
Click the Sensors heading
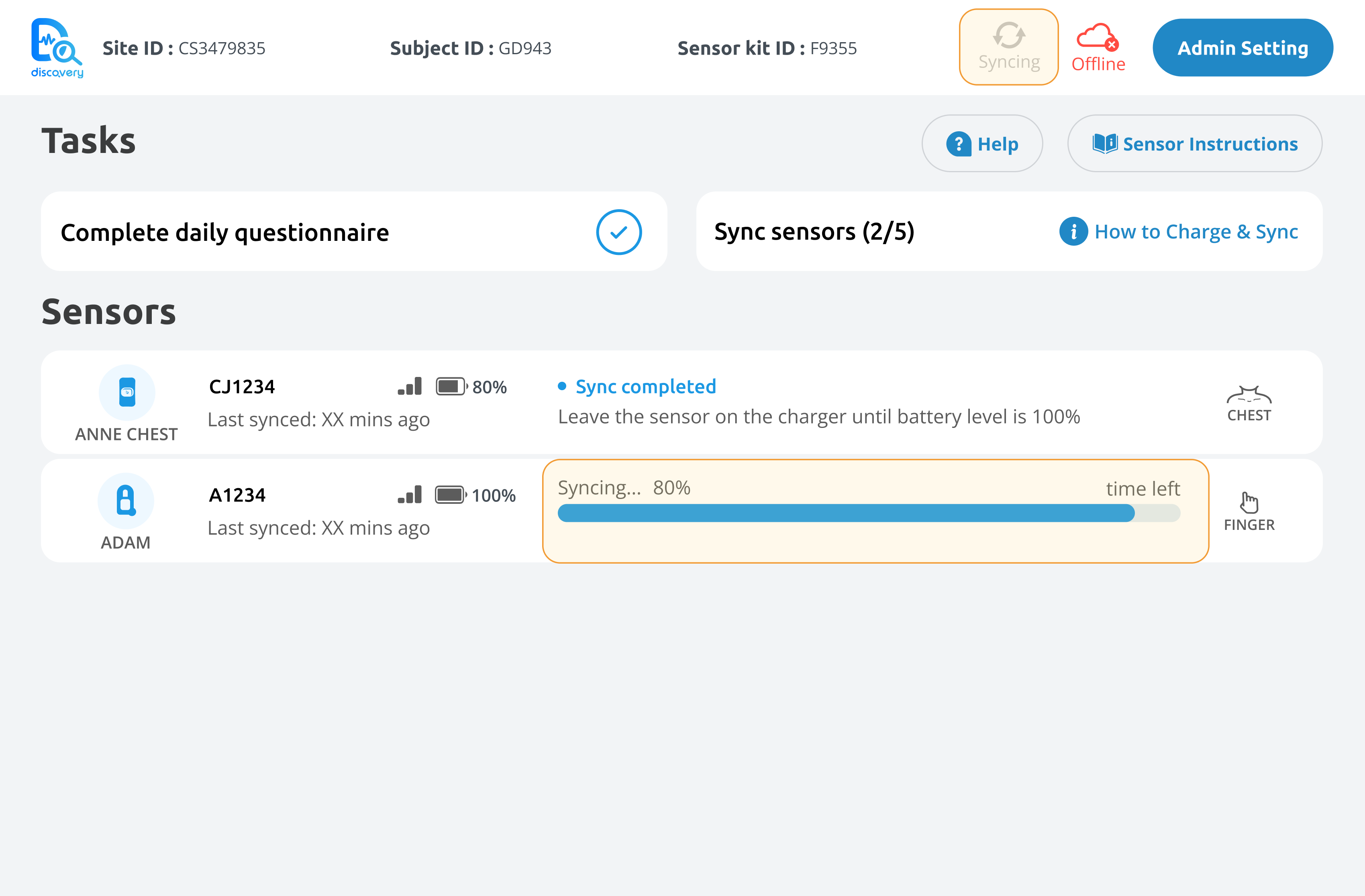(x=109, y=312)
